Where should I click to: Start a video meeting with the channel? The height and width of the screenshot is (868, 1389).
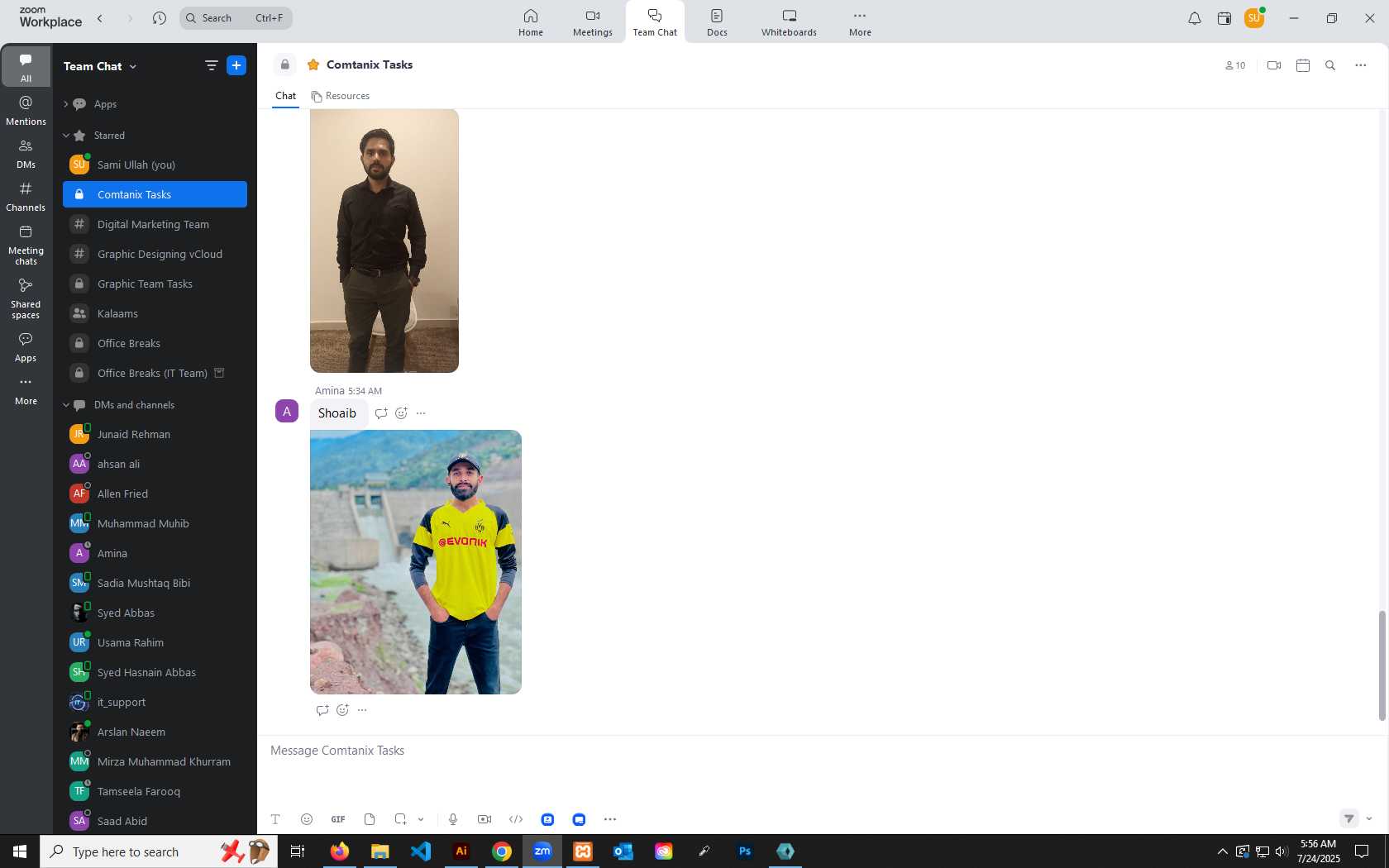1274,65
